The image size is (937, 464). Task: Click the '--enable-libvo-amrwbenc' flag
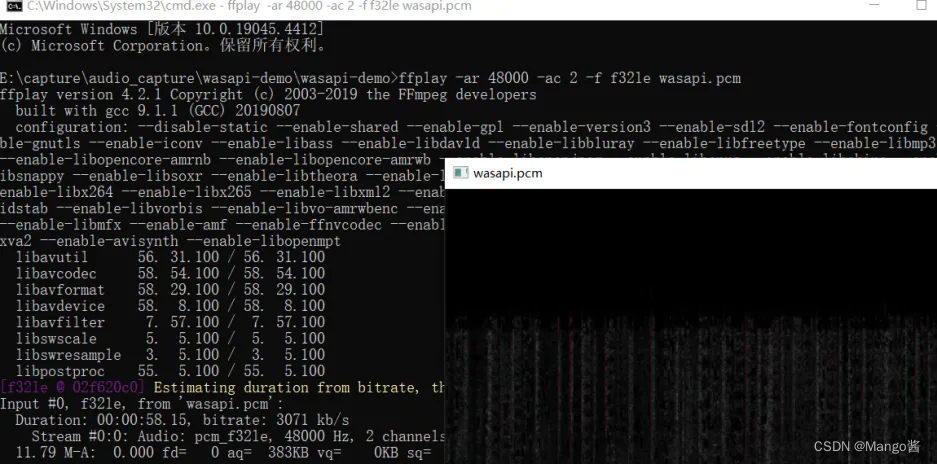[x=305, y=208]
